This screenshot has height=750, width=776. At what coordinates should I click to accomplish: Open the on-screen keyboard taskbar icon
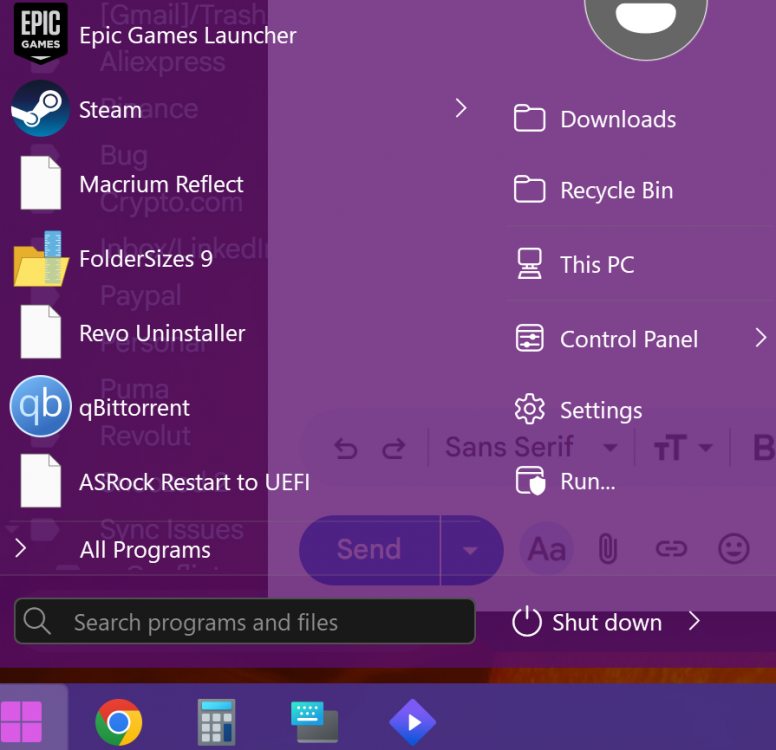[x=314, y=721]
